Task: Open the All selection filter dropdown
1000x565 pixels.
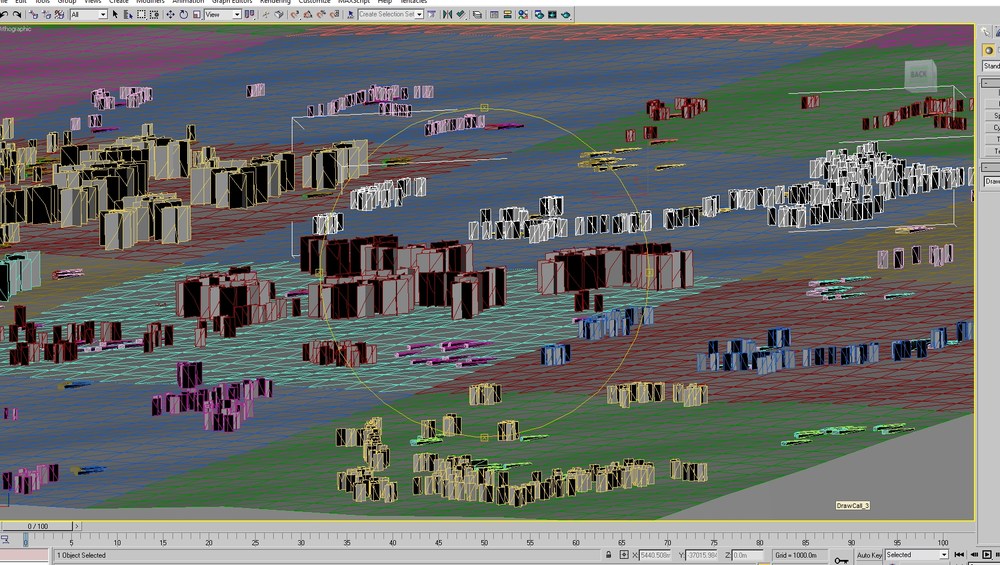Action: 88,15
